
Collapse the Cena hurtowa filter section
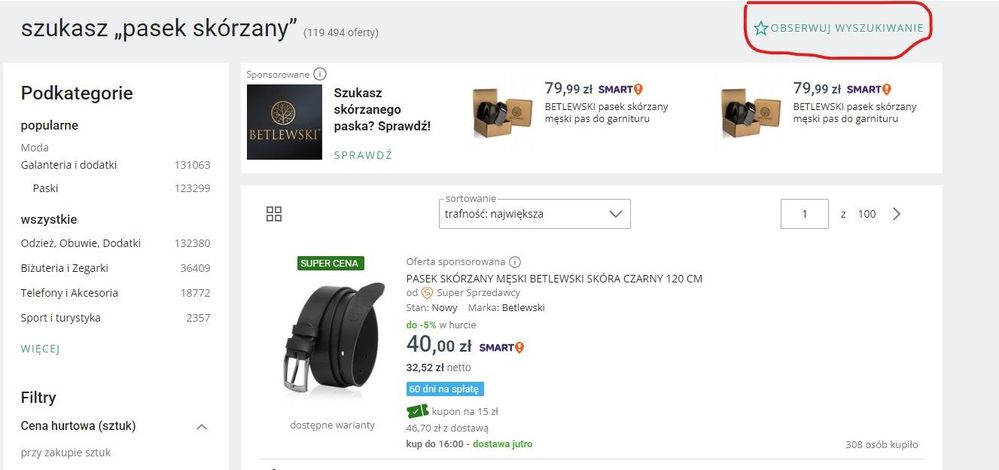pos(201,427)
